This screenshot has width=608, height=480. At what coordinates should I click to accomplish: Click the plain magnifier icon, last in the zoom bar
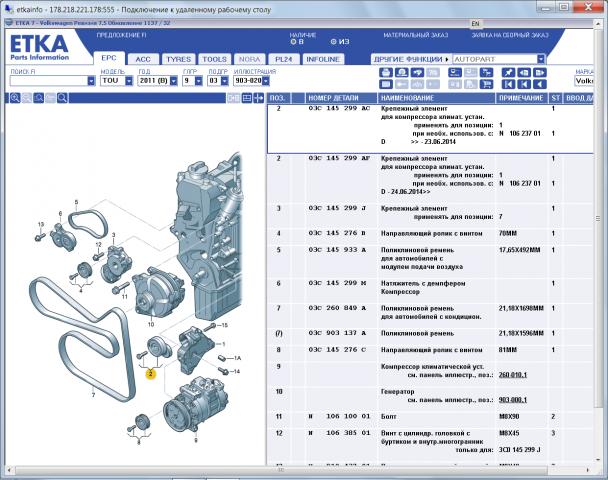click(x=62, y=98)
